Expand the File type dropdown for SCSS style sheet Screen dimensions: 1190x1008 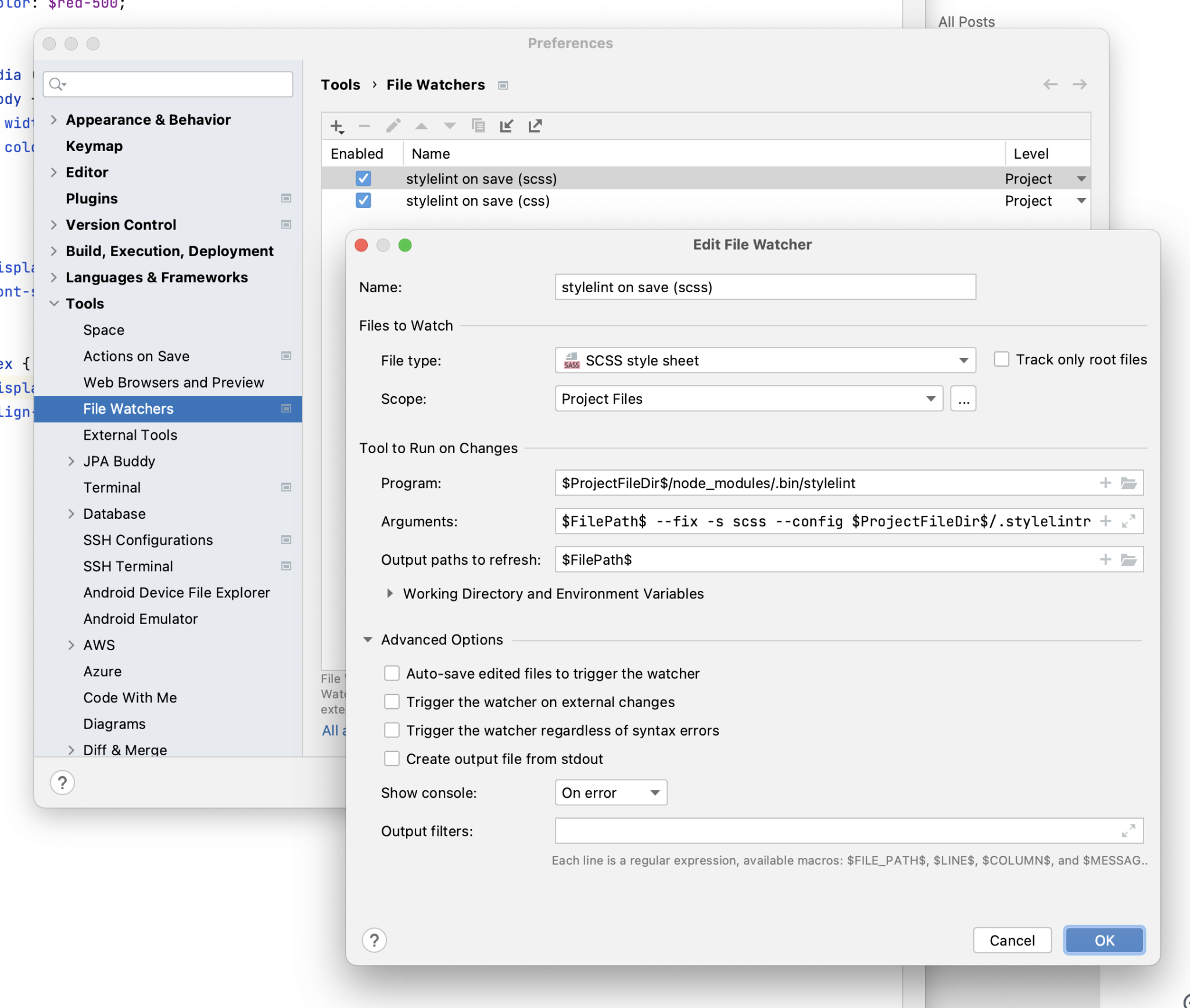point(962,360)
